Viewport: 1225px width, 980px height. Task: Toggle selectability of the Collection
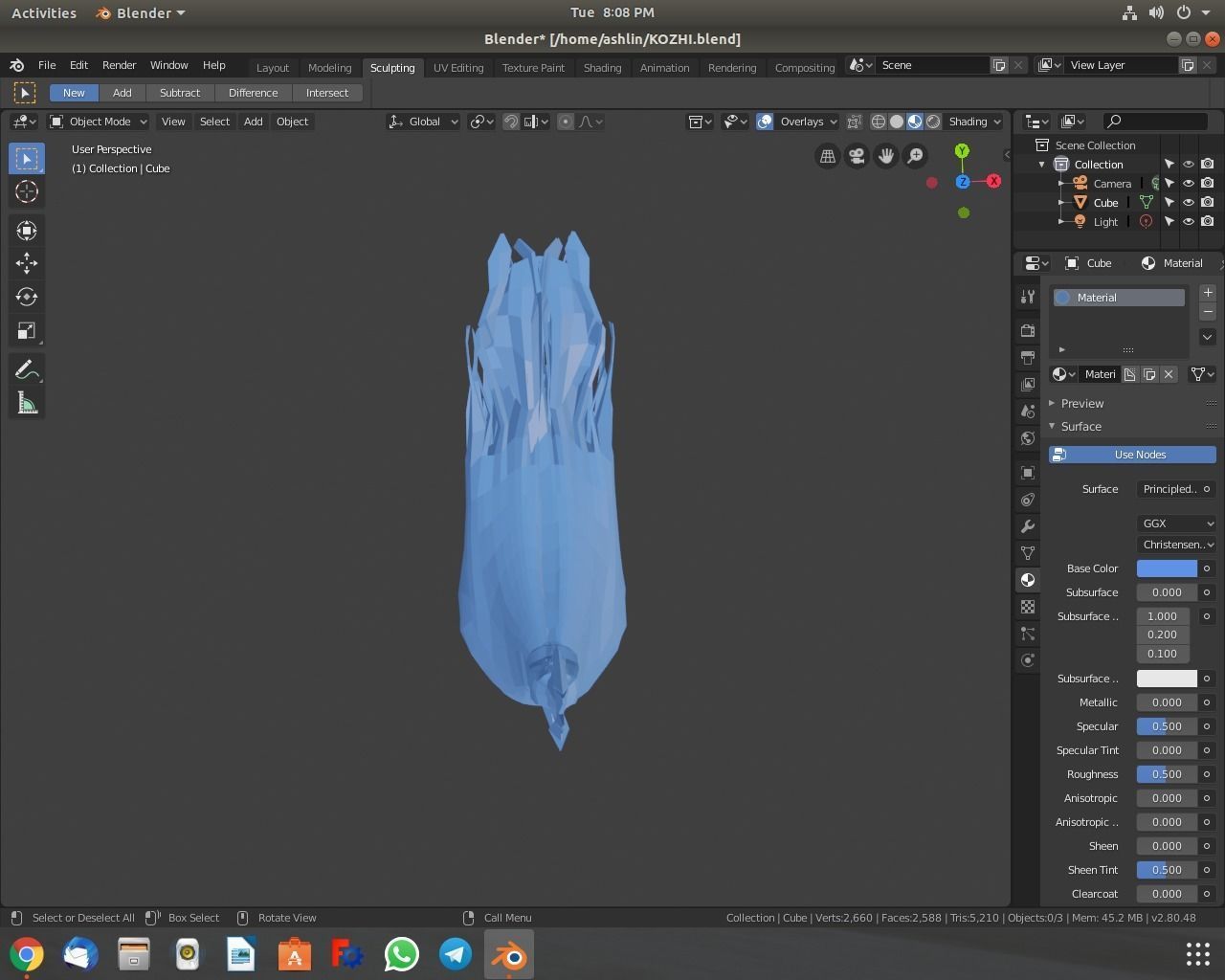pos(1169,164)
